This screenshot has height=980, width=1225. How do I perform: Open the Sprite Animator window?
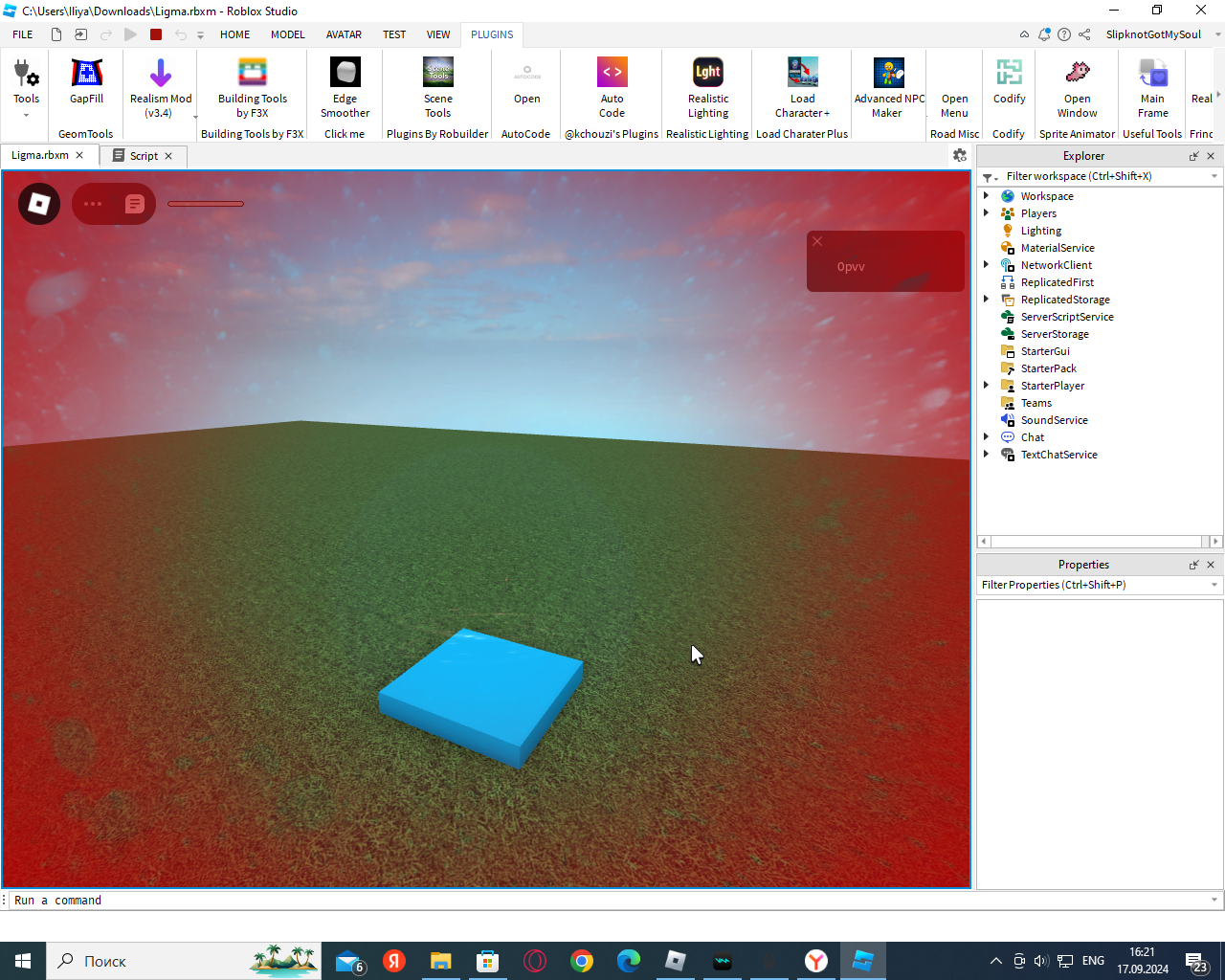[1078, 88]
